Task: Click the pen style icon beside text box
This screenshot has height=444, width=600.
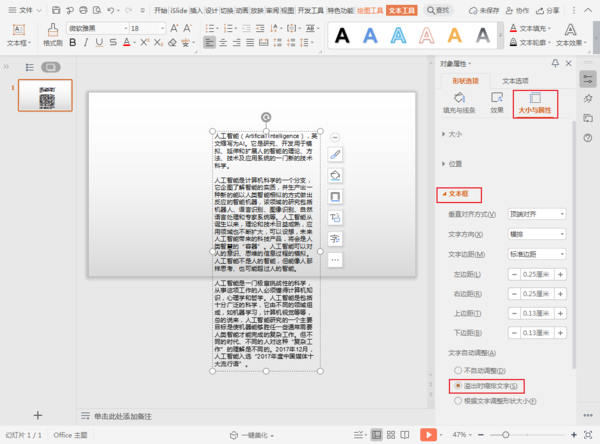Action: point(336,155)
